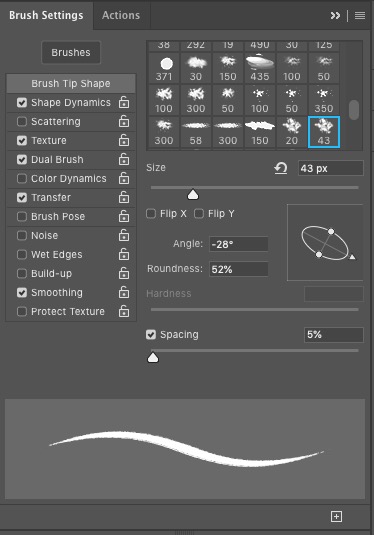Toggle lock for Protect Texture
The image size is (374, 535).
click(x=124, y=311)
